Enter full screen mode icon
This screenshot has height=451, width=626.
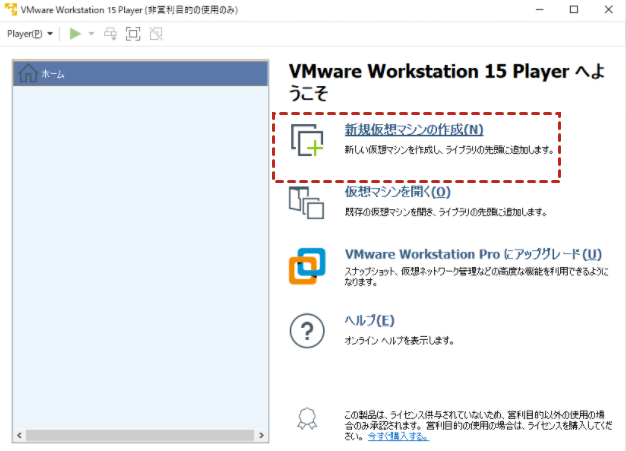[x=133, y=34]
